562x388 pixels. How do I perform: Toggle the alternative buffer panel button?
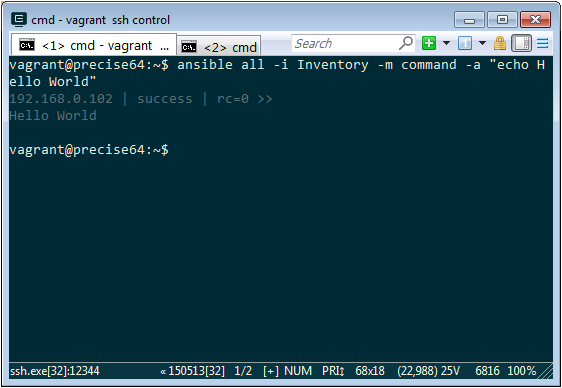click(521, 43)
